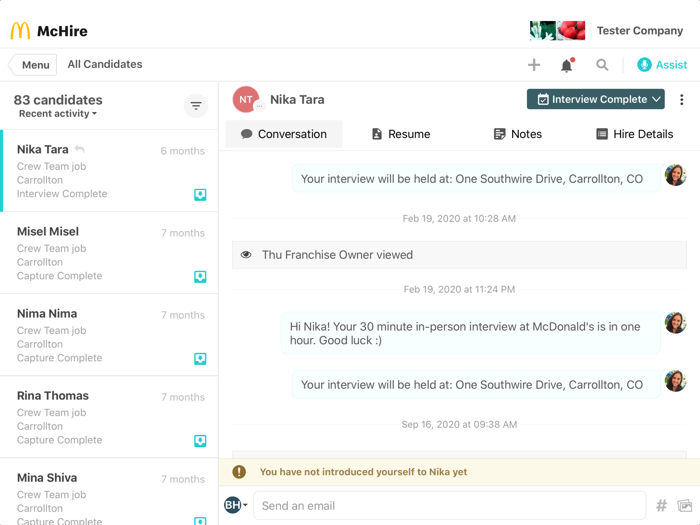This screenshot has height=525, width=700.
Task: Click the Feb 19, 2020 at 10:28 AM timestamp
Action: click(459, 219)
